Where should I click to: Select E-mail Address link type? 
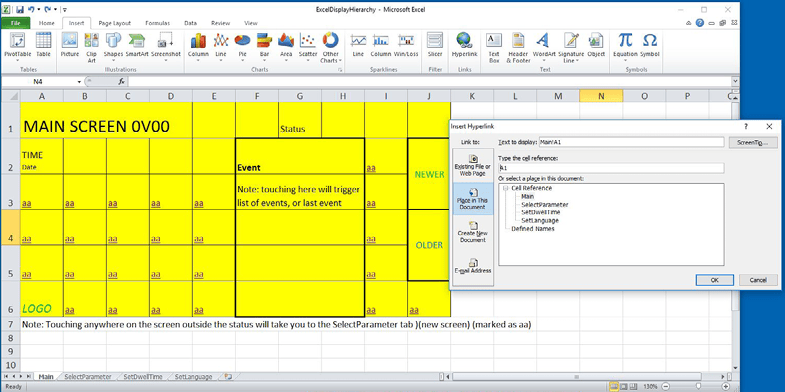coord(473,266)
